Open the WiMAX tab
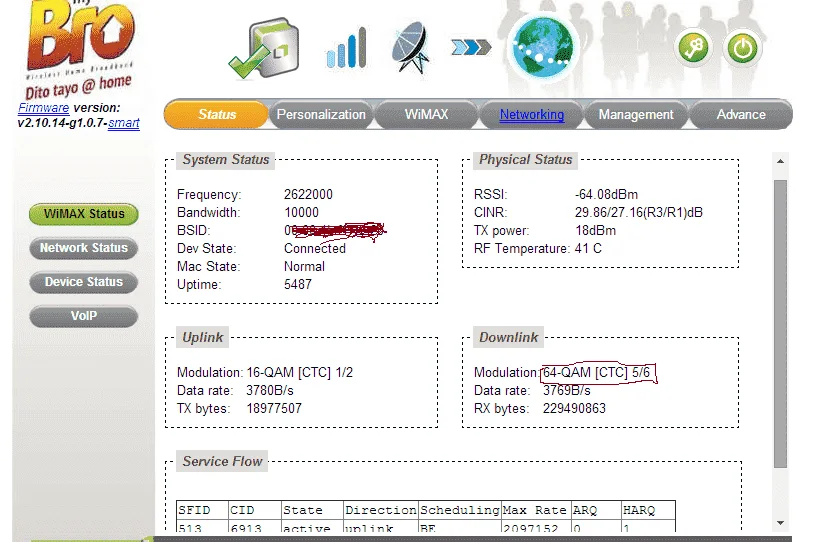Viewport: 838px width, 542px height. point(426,114)
